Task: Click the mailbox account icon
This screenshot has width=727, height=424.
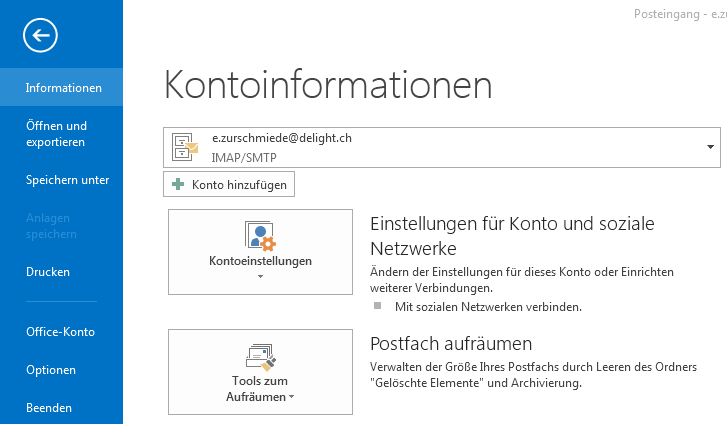Action: pos(185,147)
